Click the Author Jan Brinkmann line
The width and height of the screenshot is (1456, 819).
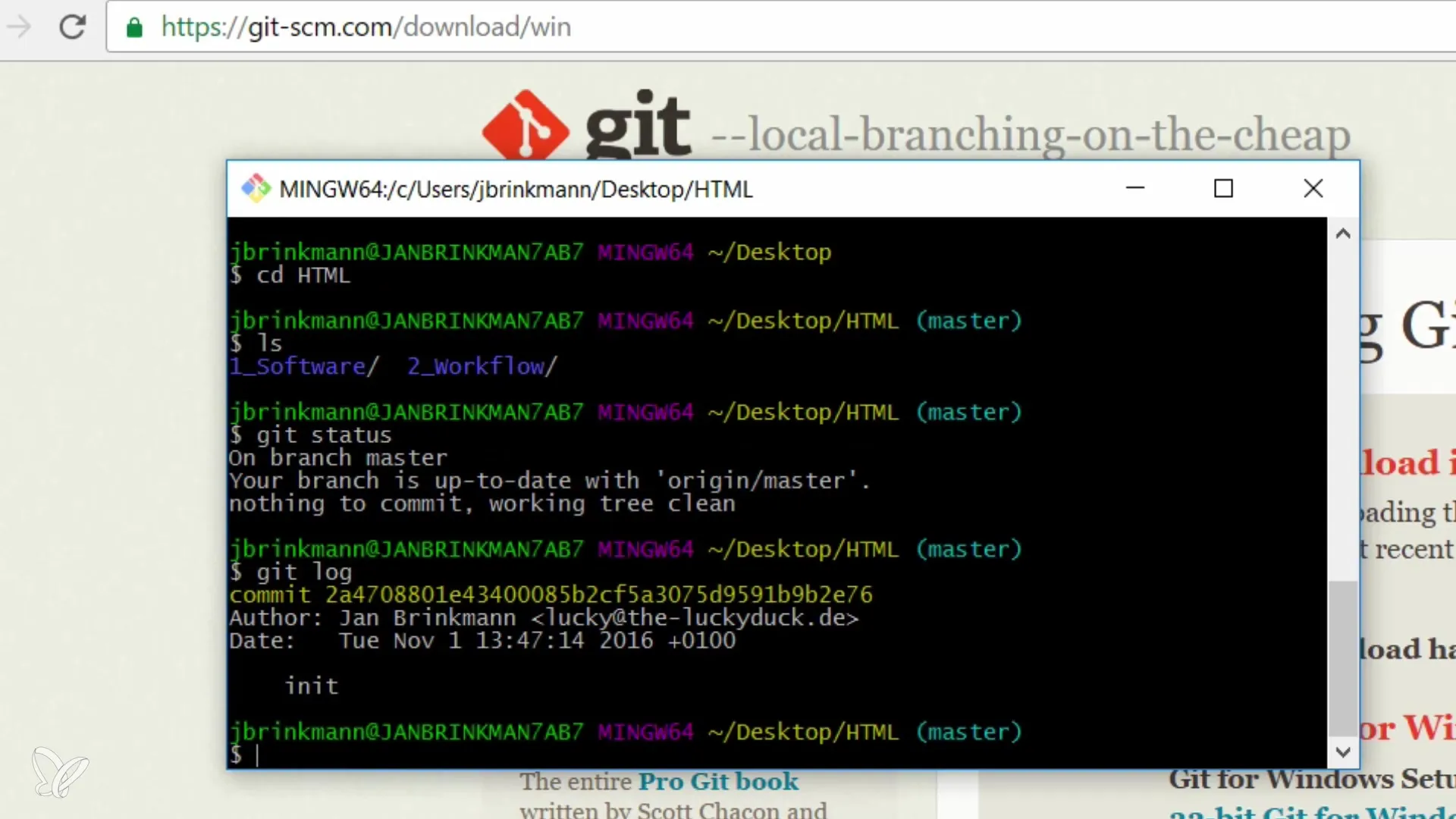[x=544, y=618]
